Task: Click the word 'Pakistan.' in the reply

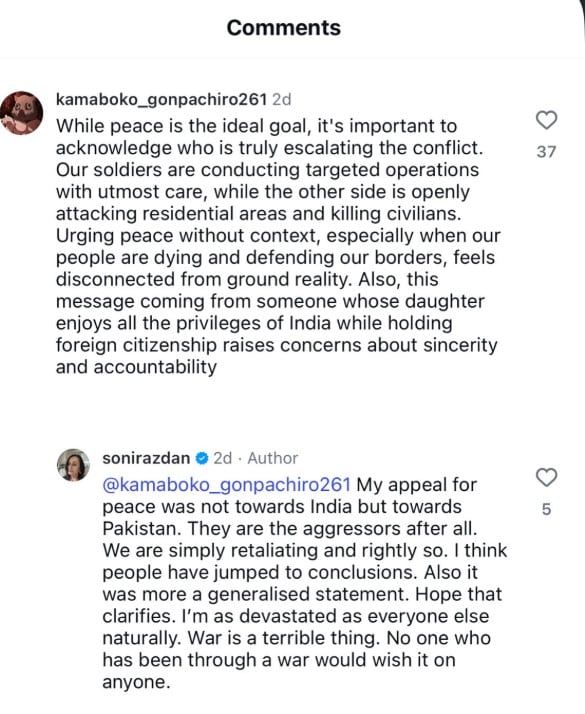Action: [142, 529]
